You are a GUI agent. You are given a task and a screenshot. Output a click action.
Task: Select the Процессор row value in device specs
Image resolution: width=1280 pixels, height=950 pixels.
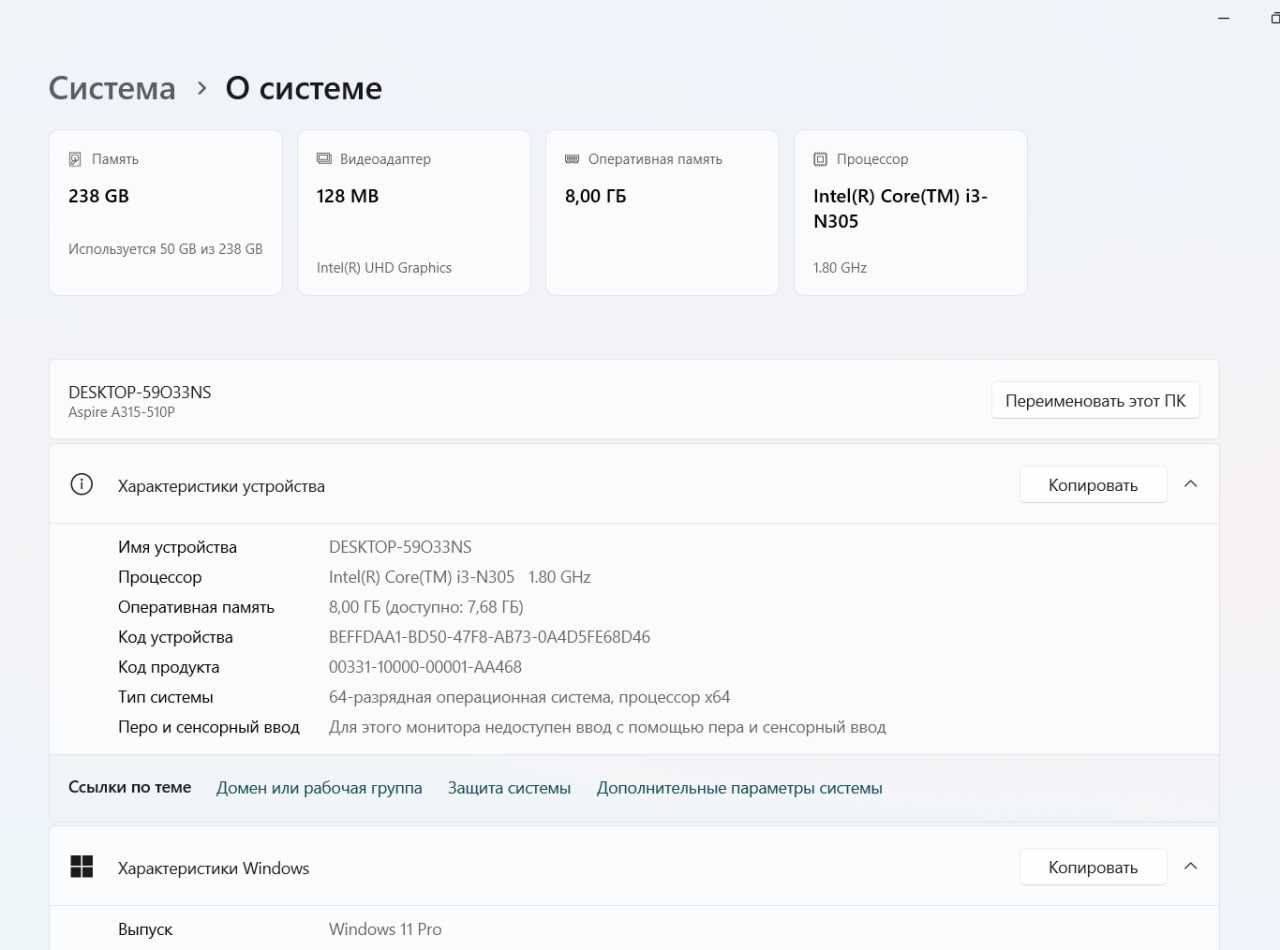[460, 577]
